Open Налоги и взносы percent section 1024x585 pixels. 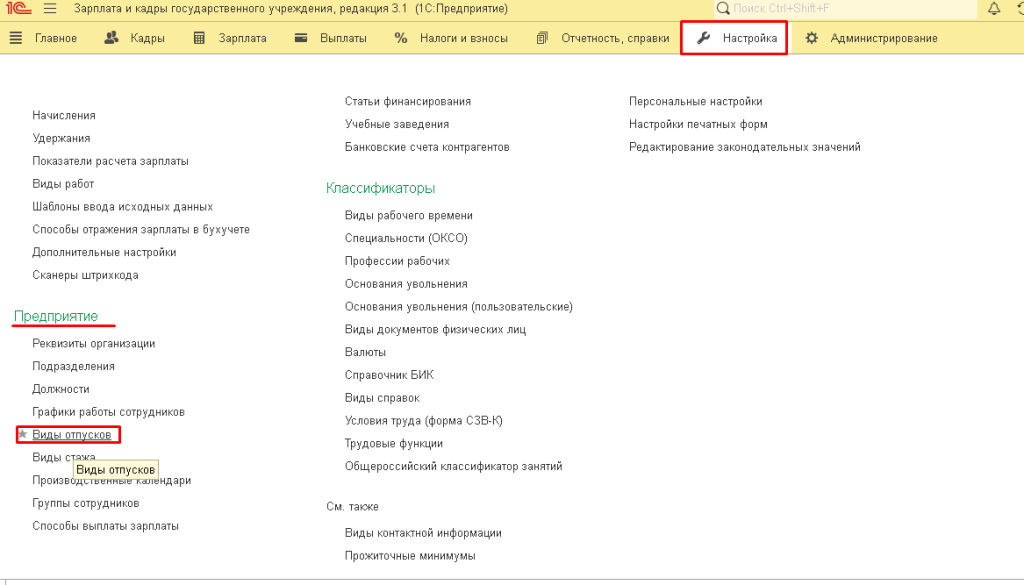tap(451, 38)
